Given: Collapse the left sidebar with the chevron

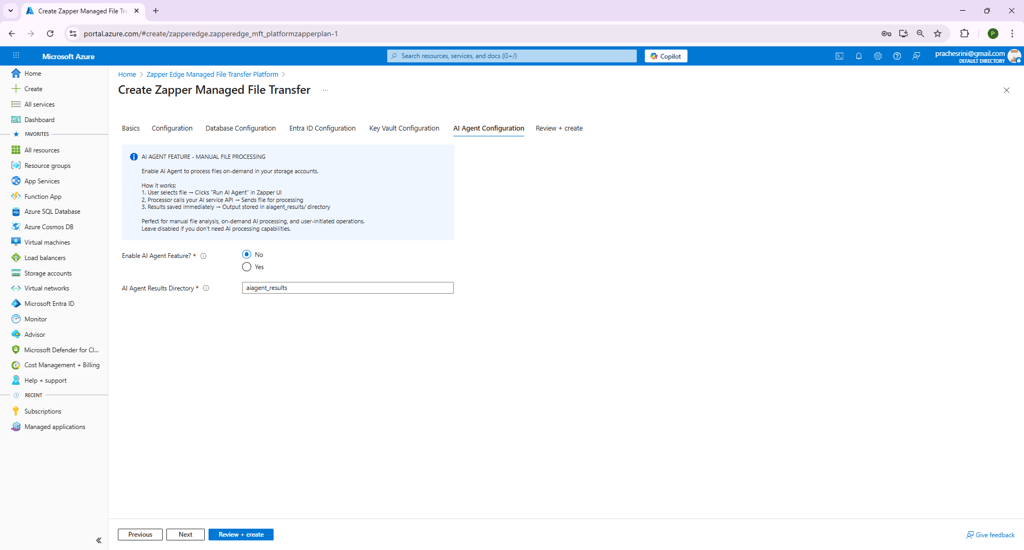Looking at the screenshot, I should tap(99, 540).
